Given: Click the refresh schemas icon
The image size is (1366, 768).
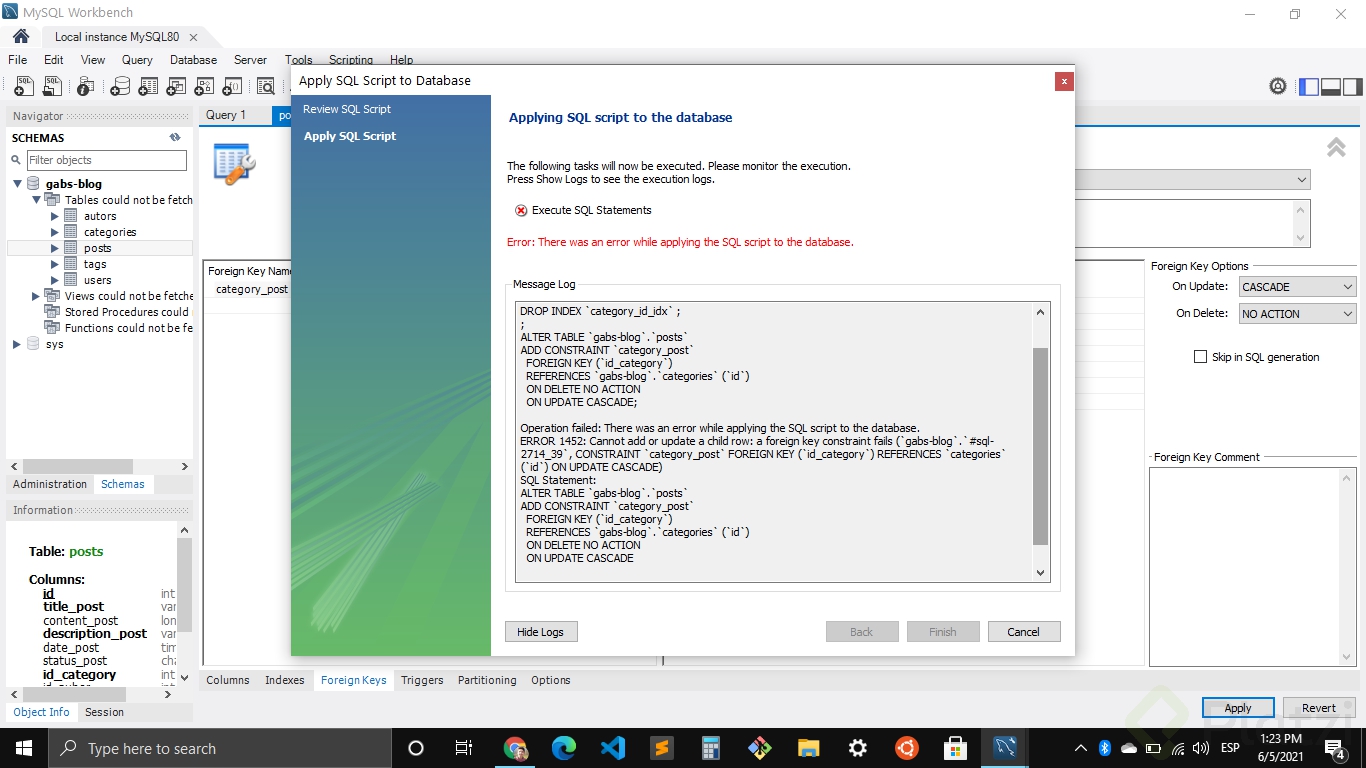Looking at the screenshot, I should pos(175,138).
